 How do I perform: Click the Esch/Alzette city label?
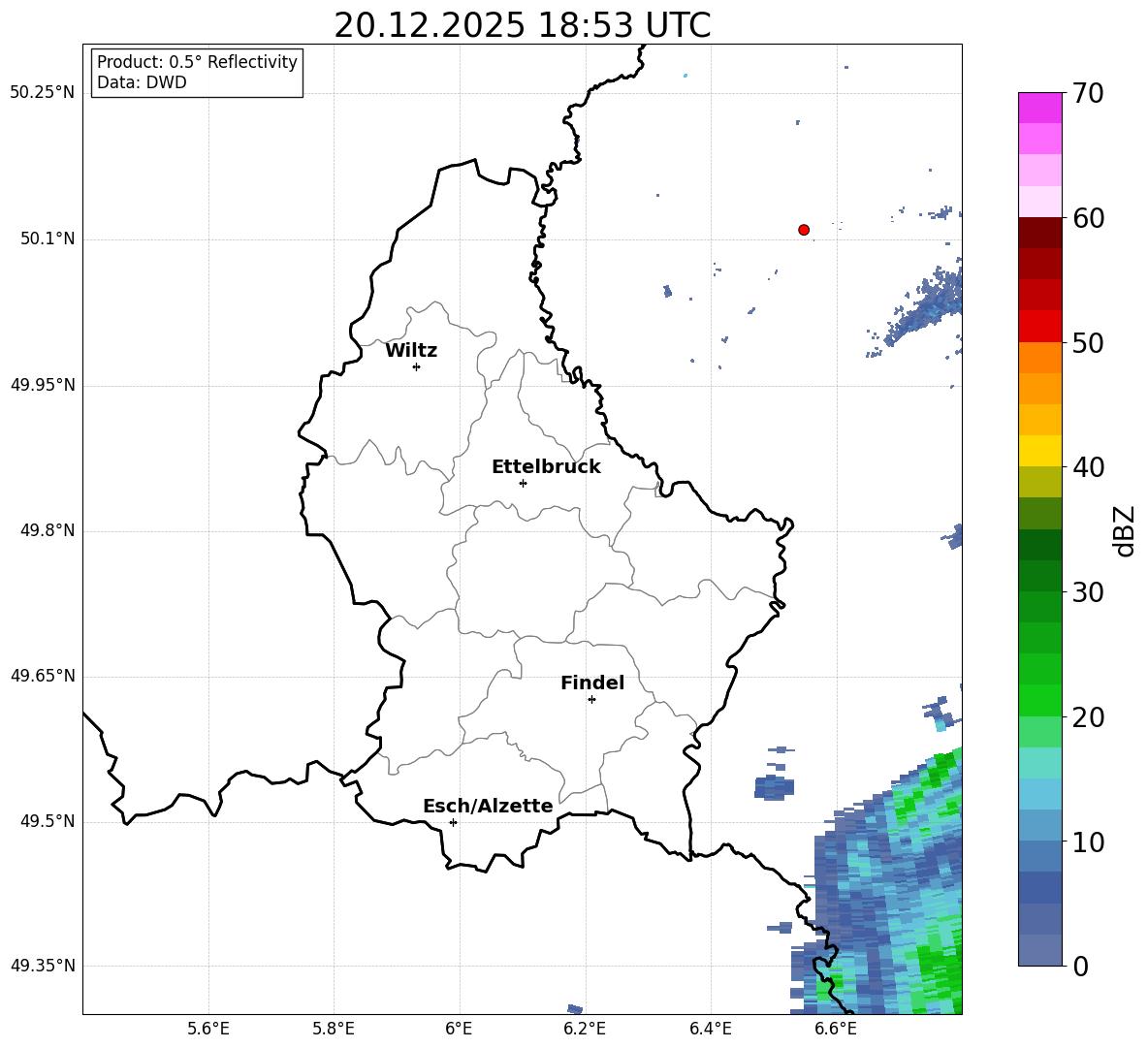point(488,806)
